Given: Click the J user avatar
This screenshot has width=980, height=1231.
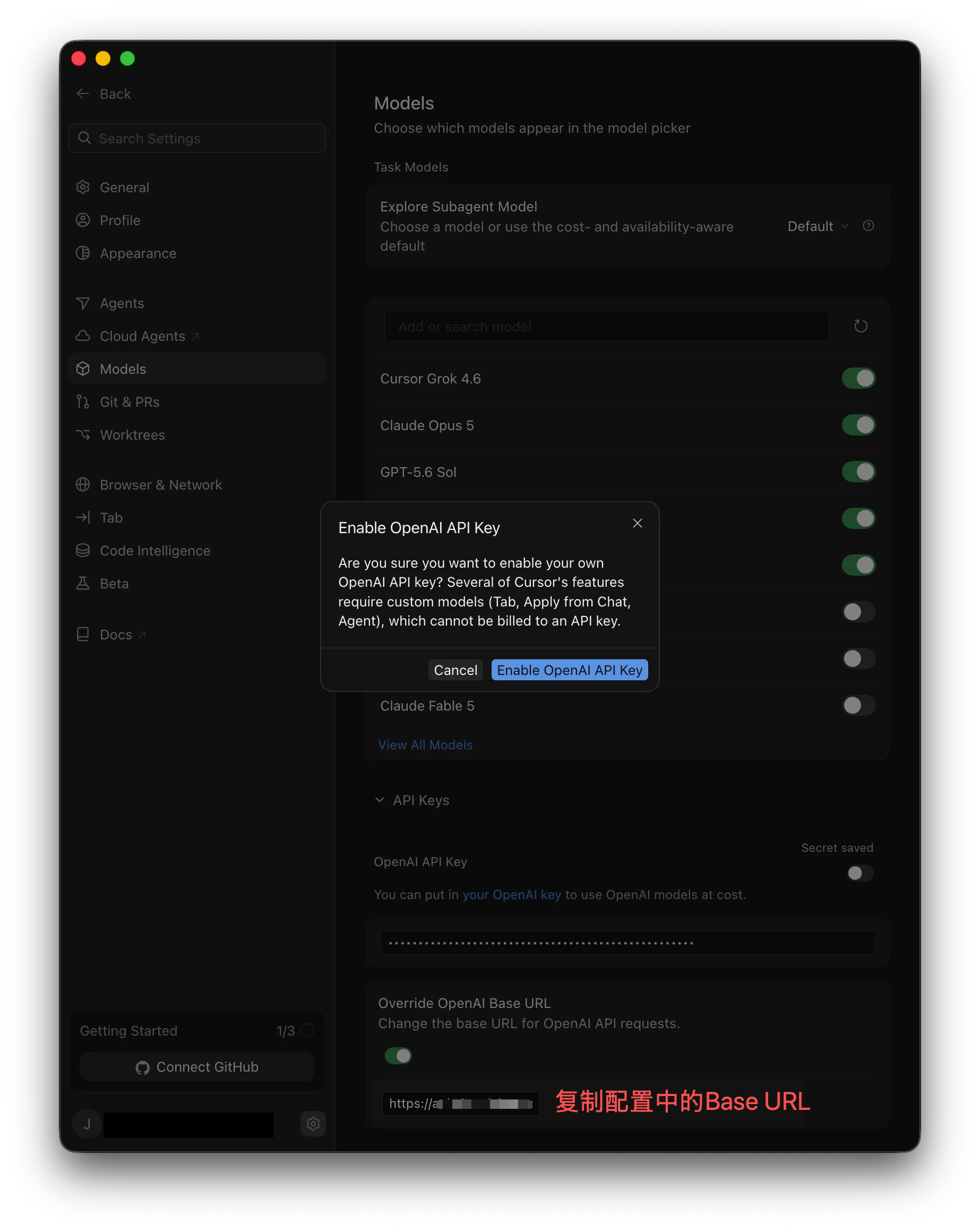Looking at the screenshot, I should pos(87,1124).
